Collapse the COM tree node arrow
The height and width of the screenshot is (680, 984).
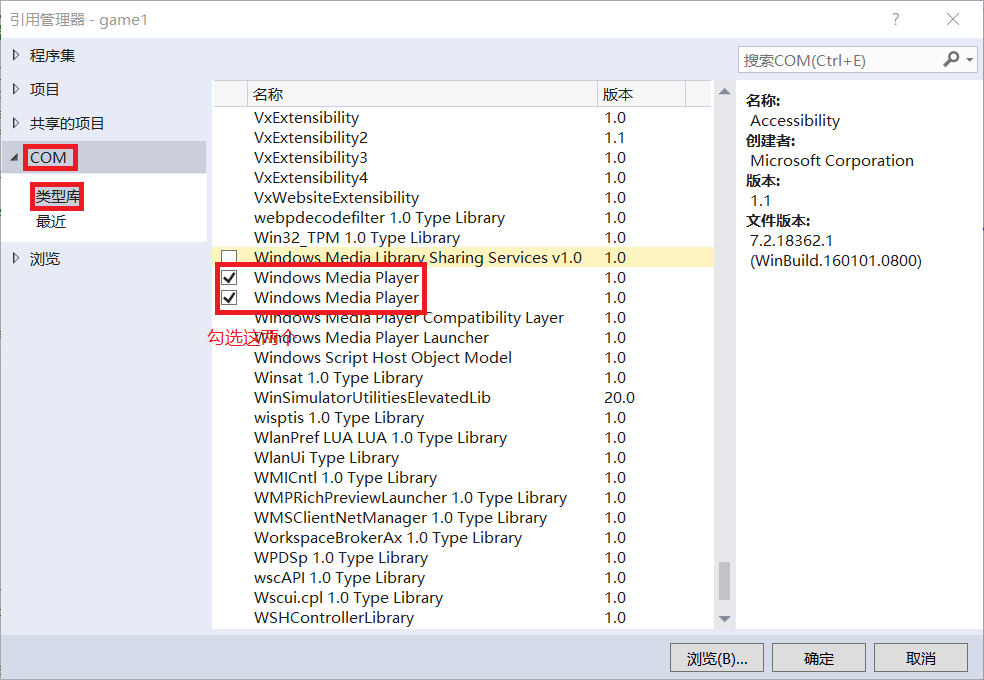[x=14, y=157]
